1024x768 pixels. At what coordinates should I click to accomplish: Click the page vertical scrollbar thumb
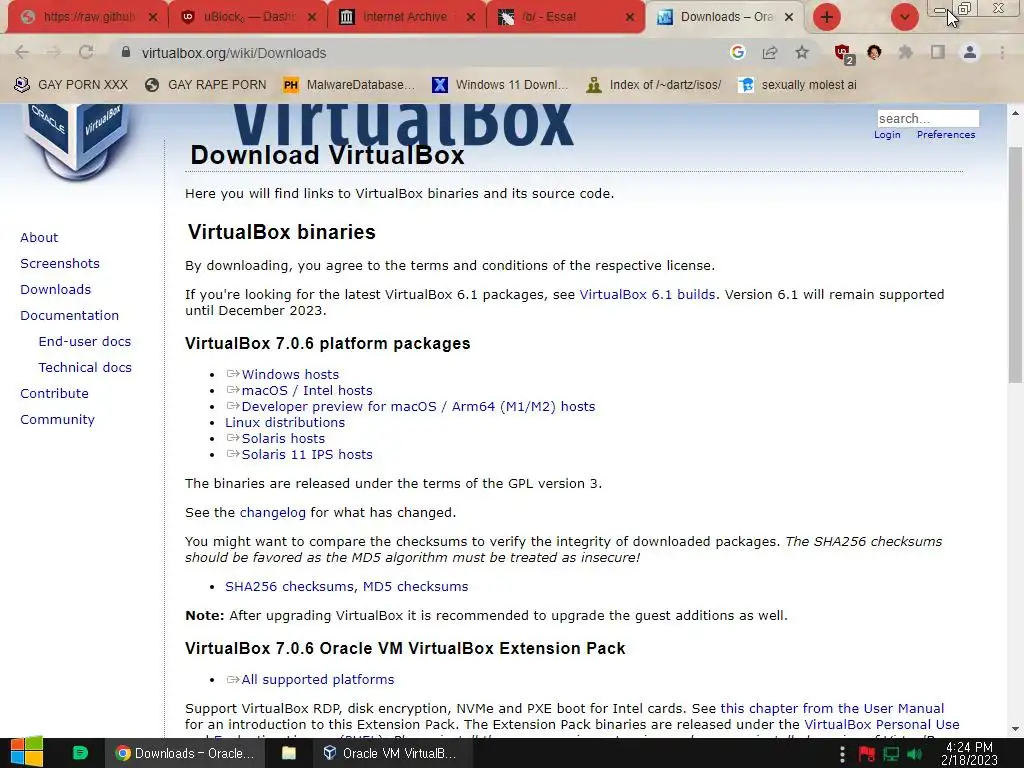(x=1016, y=264)
